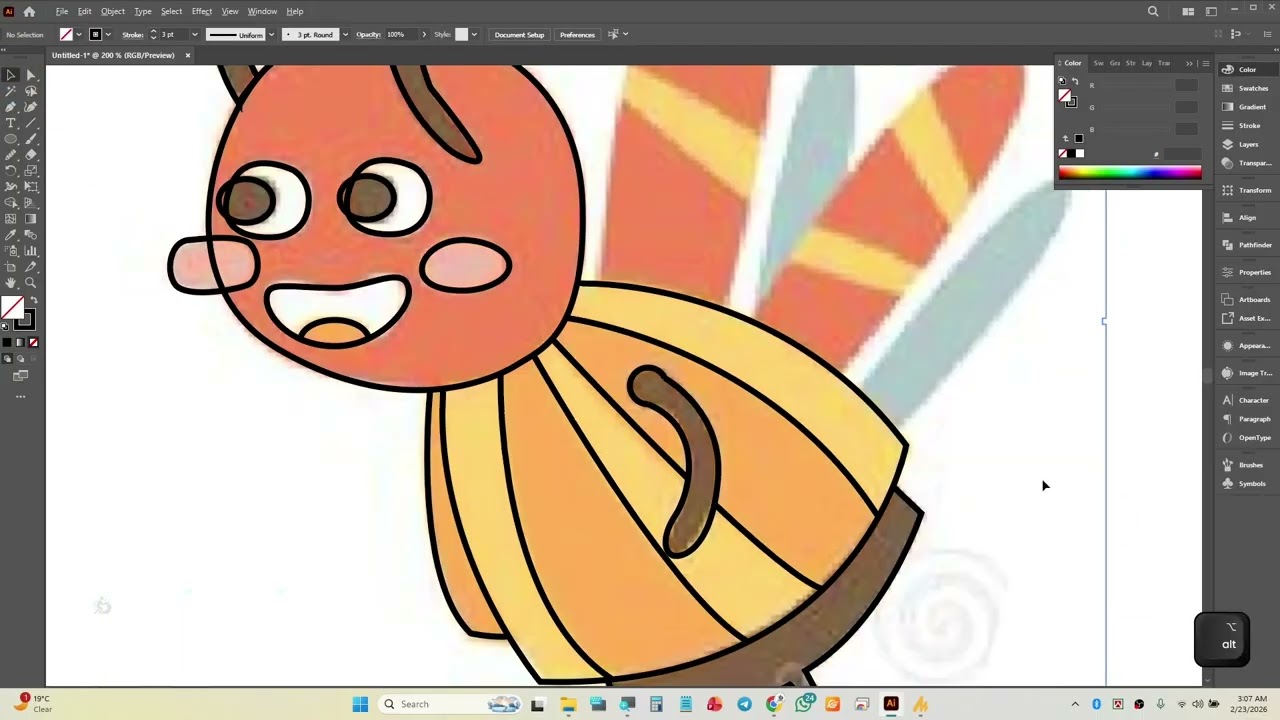Viewport: 1280px width, 720px height.
Task: Select the Line Segment tool
Action: (x=31, y=123)
